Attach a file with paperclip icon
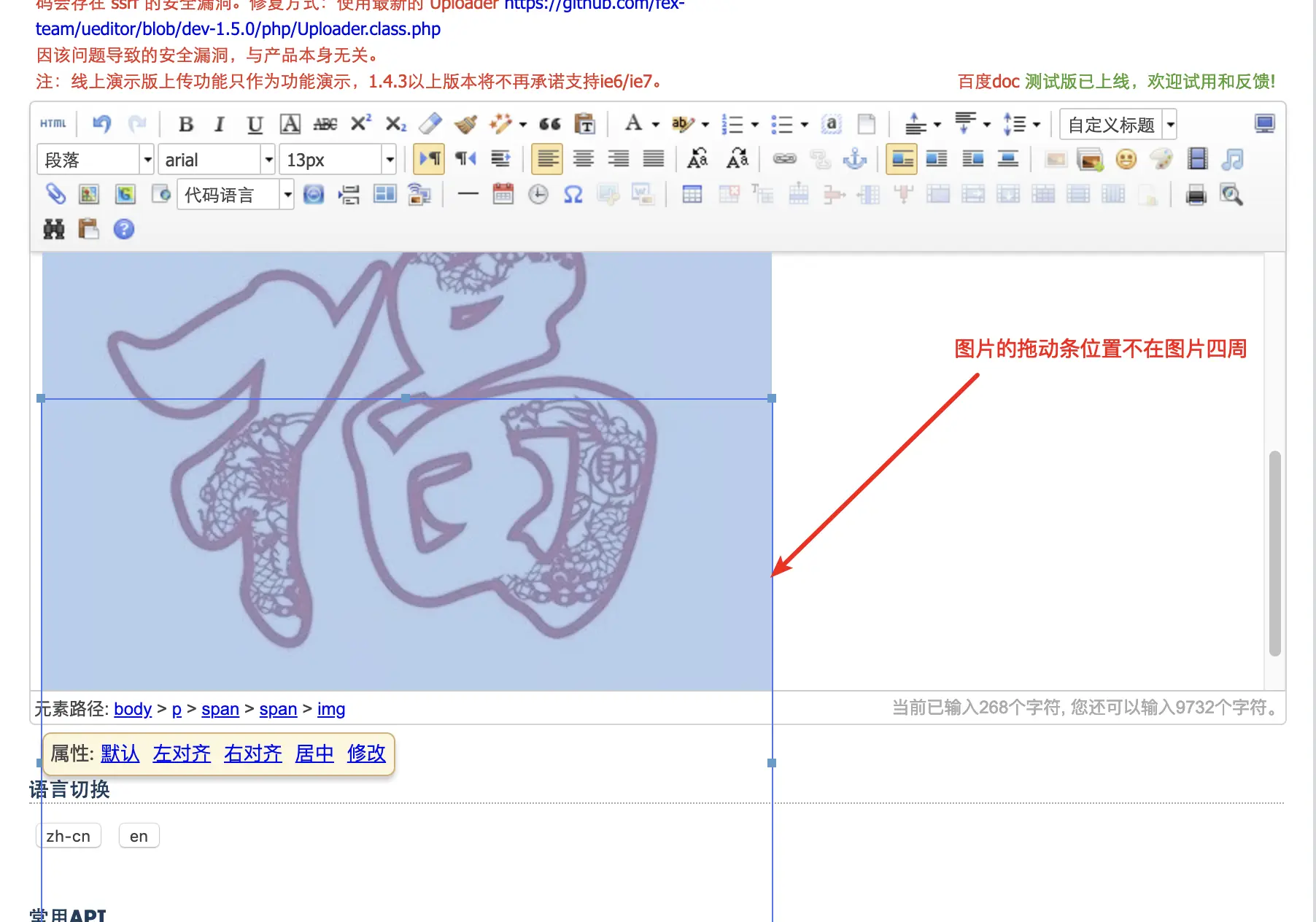Viewport: 1316px width, 922px height. (55, 194)
